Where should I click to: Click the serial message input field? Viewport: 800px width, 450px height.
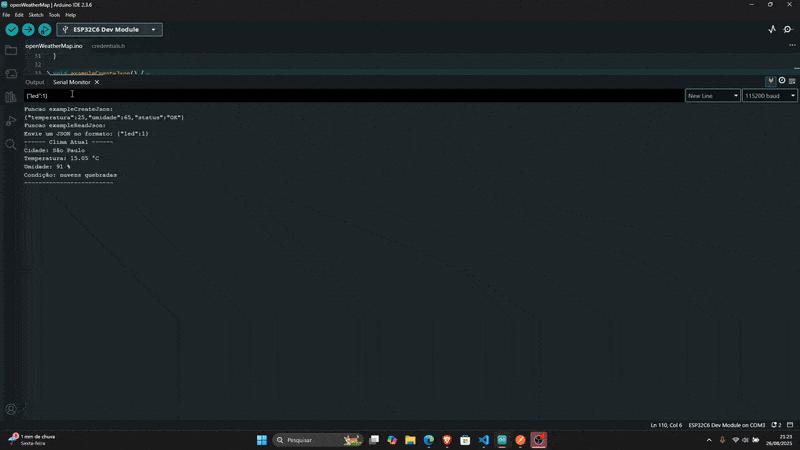tap(350, 96)
